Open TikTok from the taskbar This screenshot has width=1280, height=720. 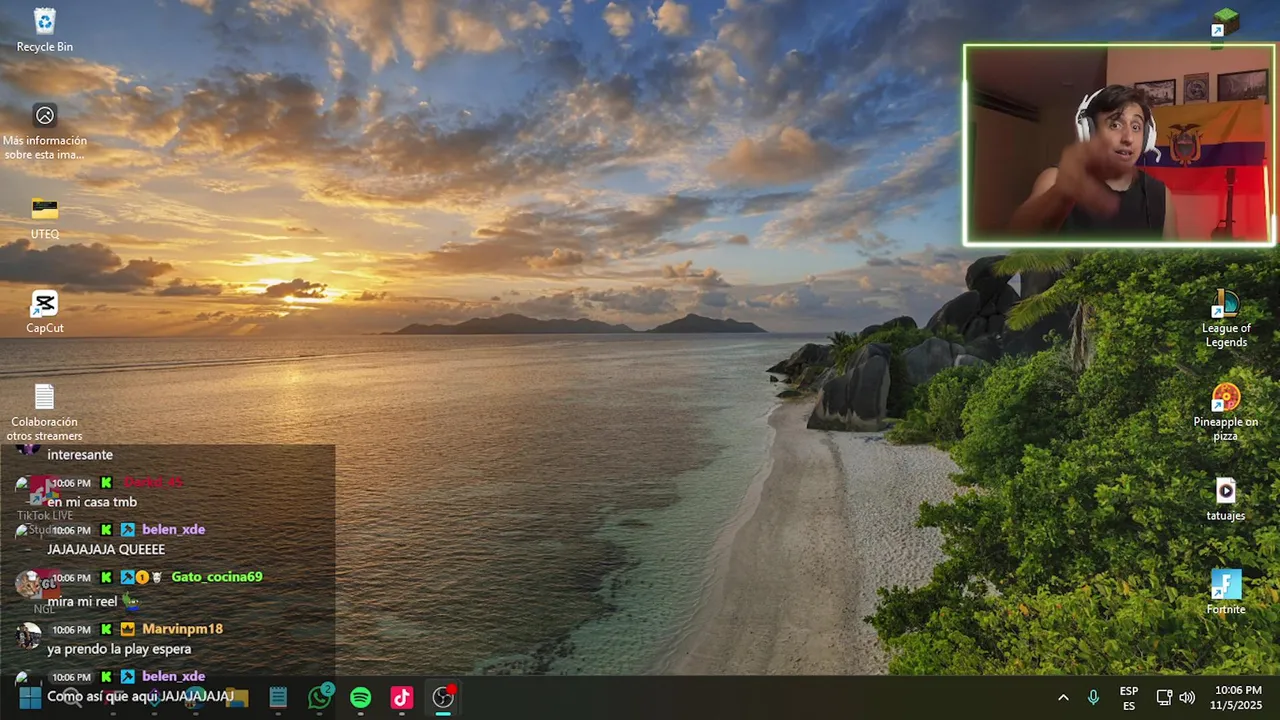coord(402,697)
